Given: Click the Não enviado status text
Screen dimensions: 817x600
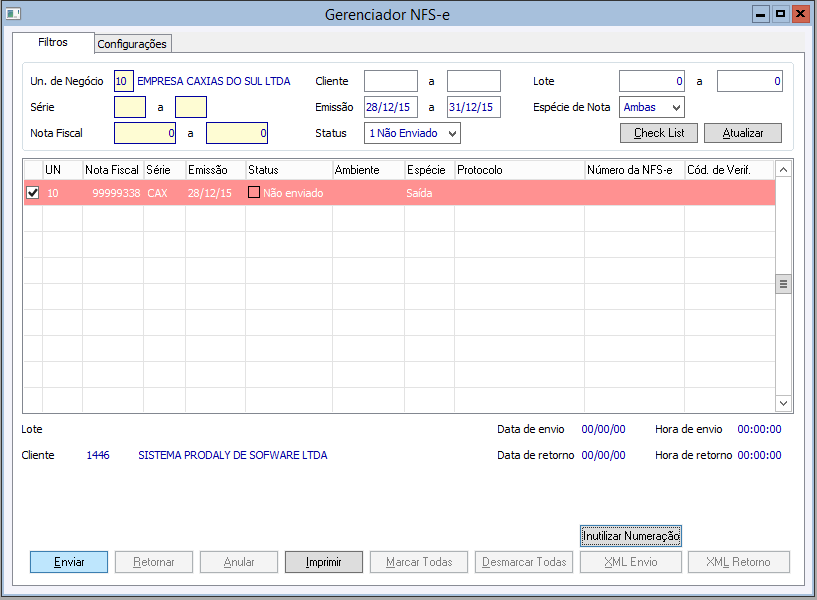Looking at the screenshot, I should [x=293, y=193].
